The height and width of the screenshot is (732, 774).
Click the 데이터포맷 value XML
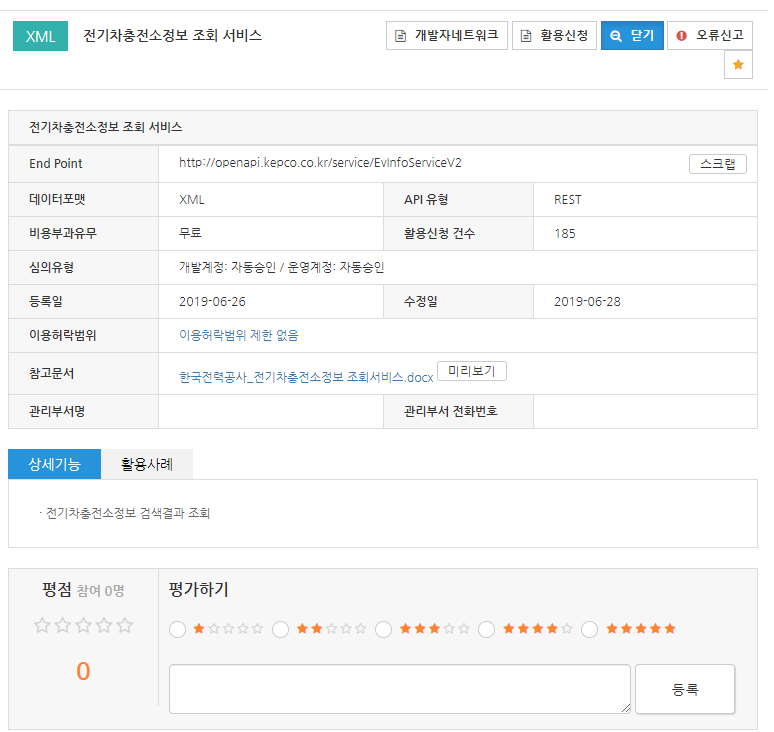[x=193, y=201]
